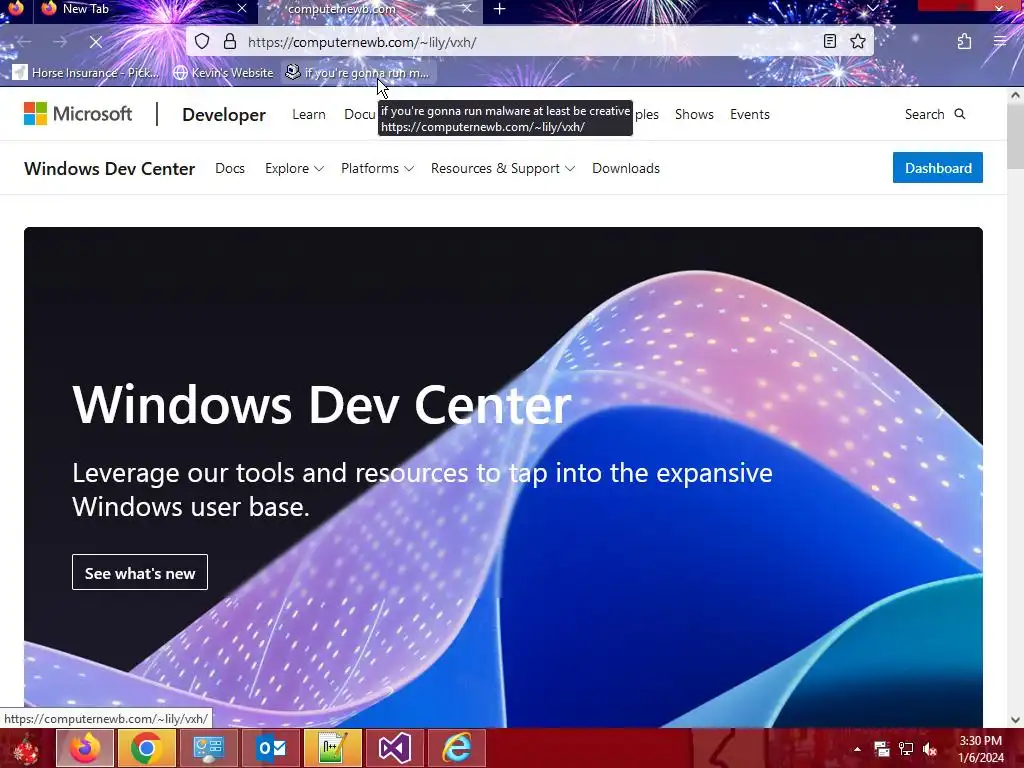Open the list all tabs dropdown arrow
1024x768 pixels.
pos(872,8)
